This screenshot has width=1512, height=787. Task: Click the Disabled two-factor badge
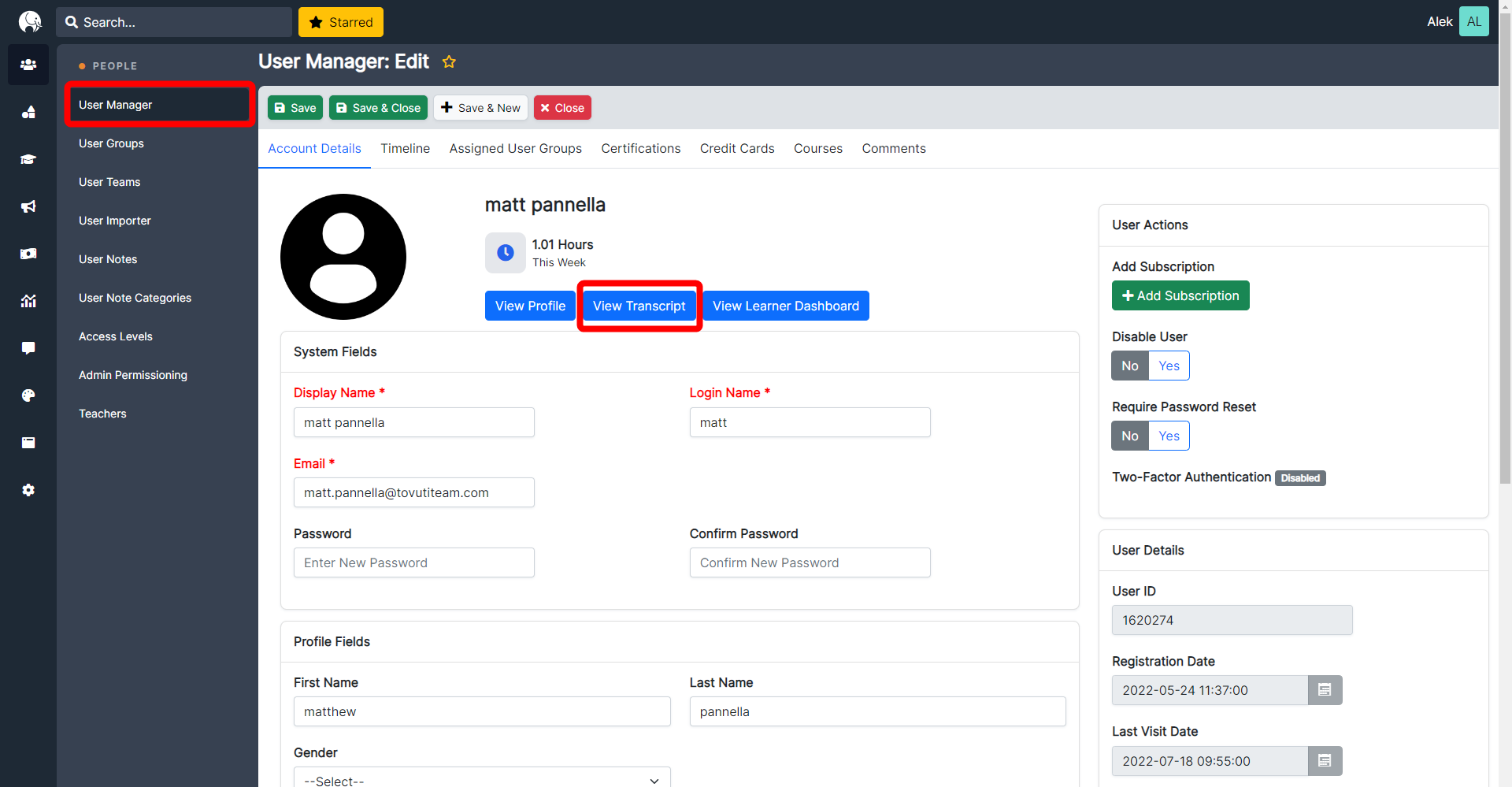click(x=1300, y=478)
